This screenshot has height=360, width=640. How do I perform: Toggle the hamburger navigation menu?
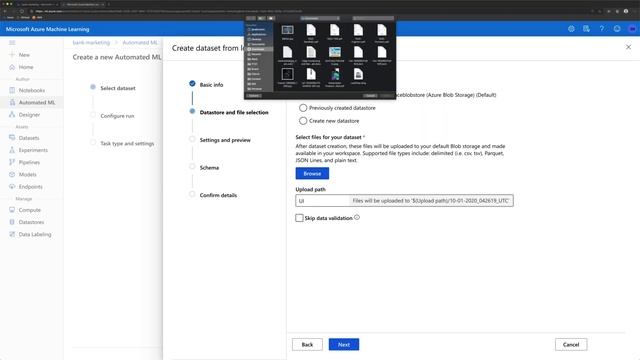point(12,42)
